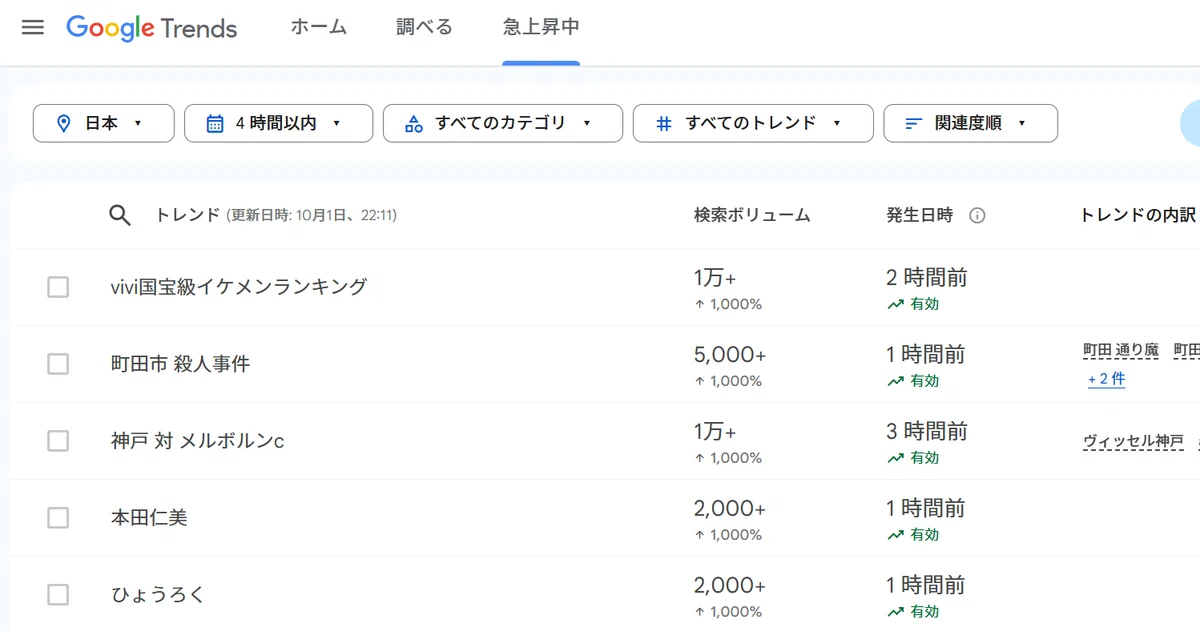
Task: Check the box for vivi国宝級イケメンランキング
Action: coord(58,287)
